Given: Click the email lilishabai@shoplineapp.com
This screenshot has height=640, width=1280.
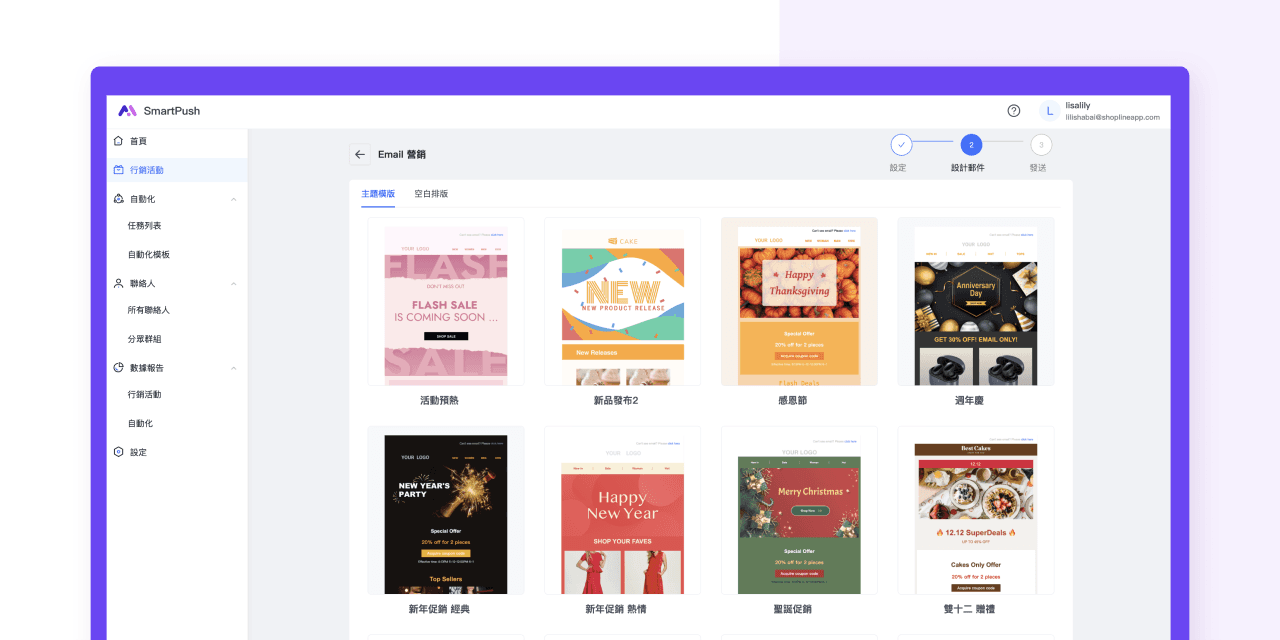Looking at the screenshot, I should [1113, 117].
